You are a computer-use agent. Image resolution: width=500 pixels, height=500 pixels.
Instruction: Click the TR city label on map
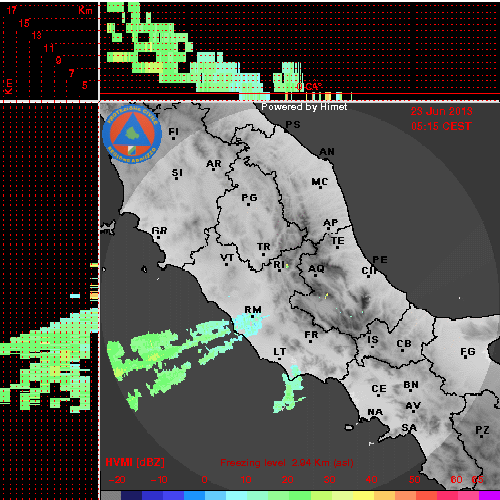tap(264, 247)
